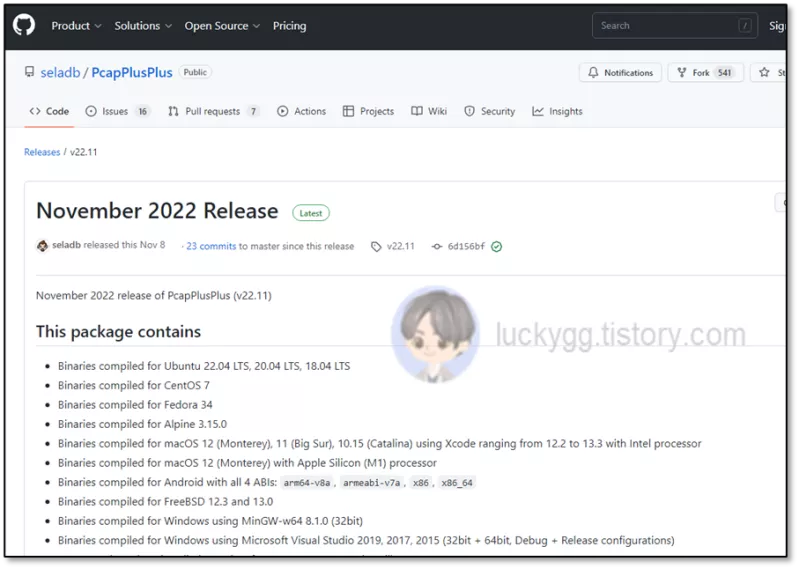799x569 pixels.
Task: Click 'Binaries compiled for FreeBSD 12.3 and 13.0'
Action: 165,501
